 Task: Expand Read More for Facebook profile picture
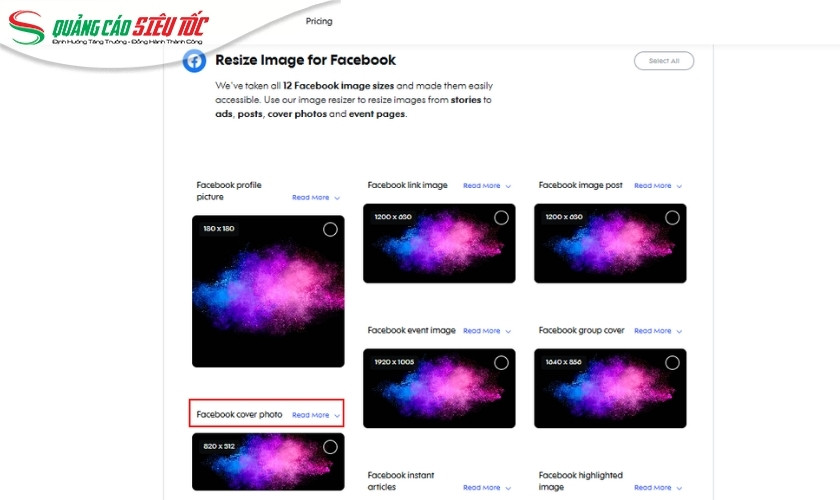tap(316, 197)
